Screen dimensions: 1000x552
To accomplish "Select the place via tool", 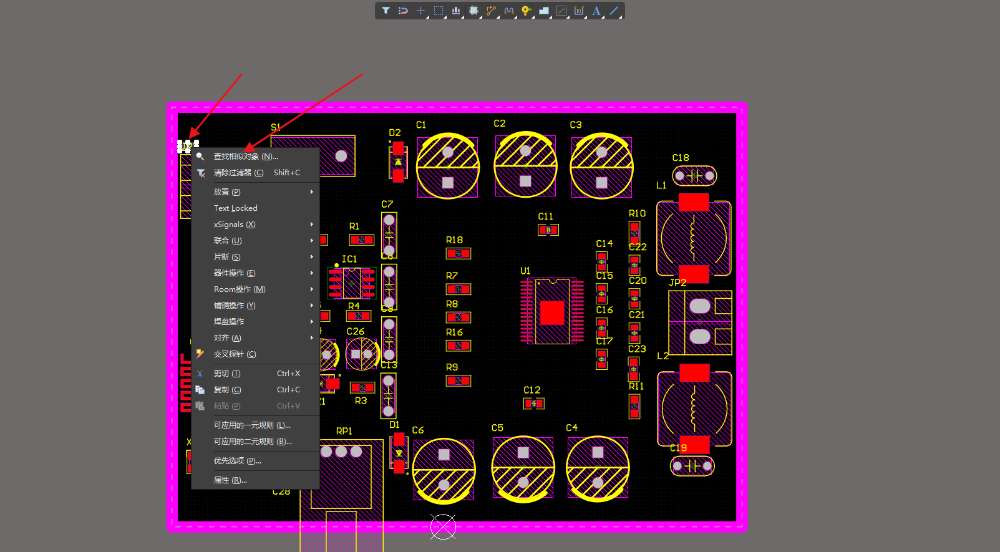I will (x=526, y=11).
